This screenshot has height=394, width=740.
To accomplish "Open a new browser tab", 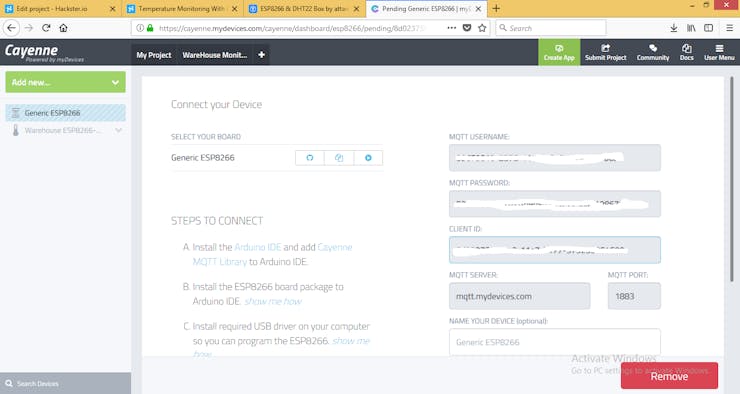I will [496, 8].
